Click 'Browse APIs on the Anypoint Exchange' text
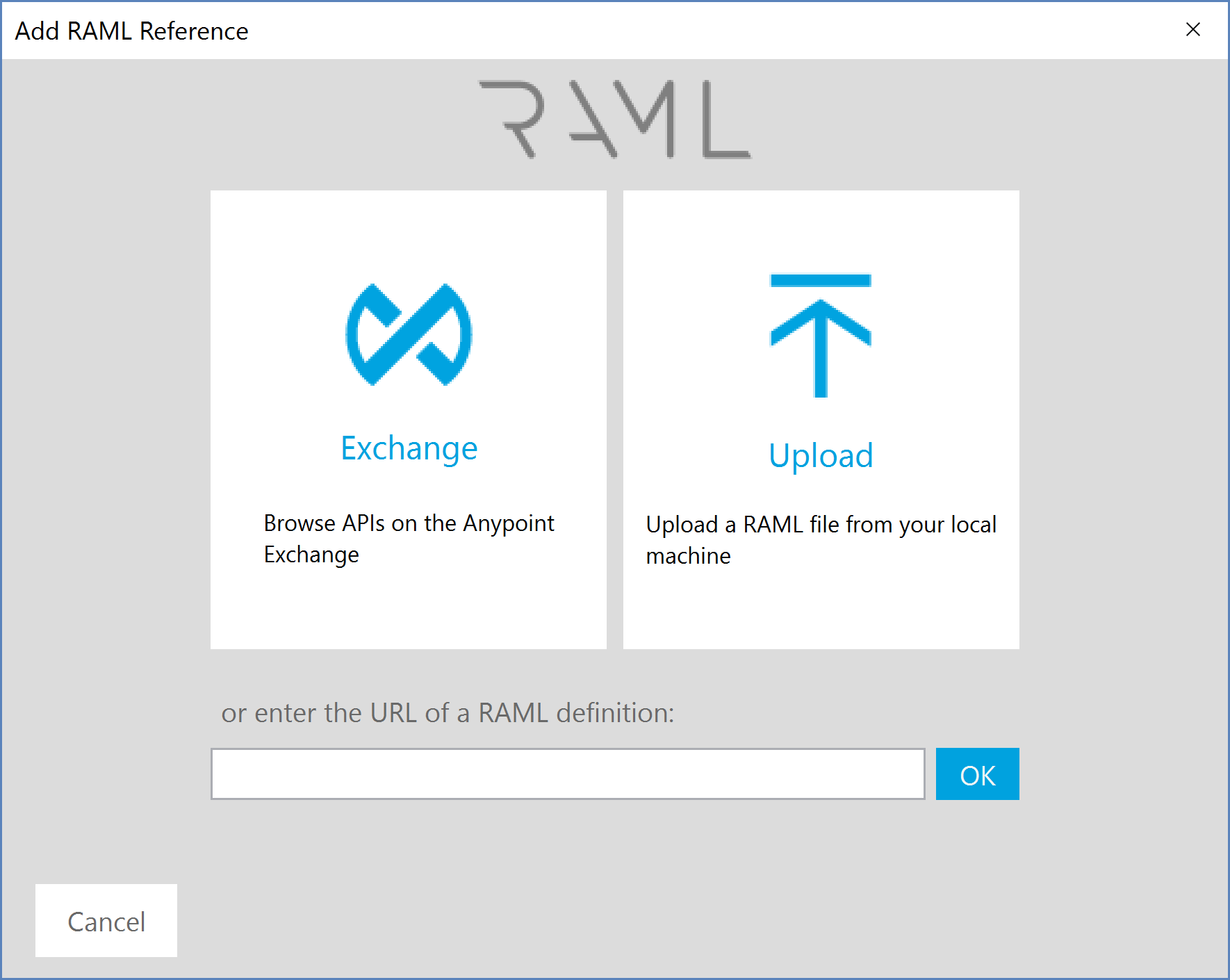This screenshot has width=1230, height=980. [409, 539]
